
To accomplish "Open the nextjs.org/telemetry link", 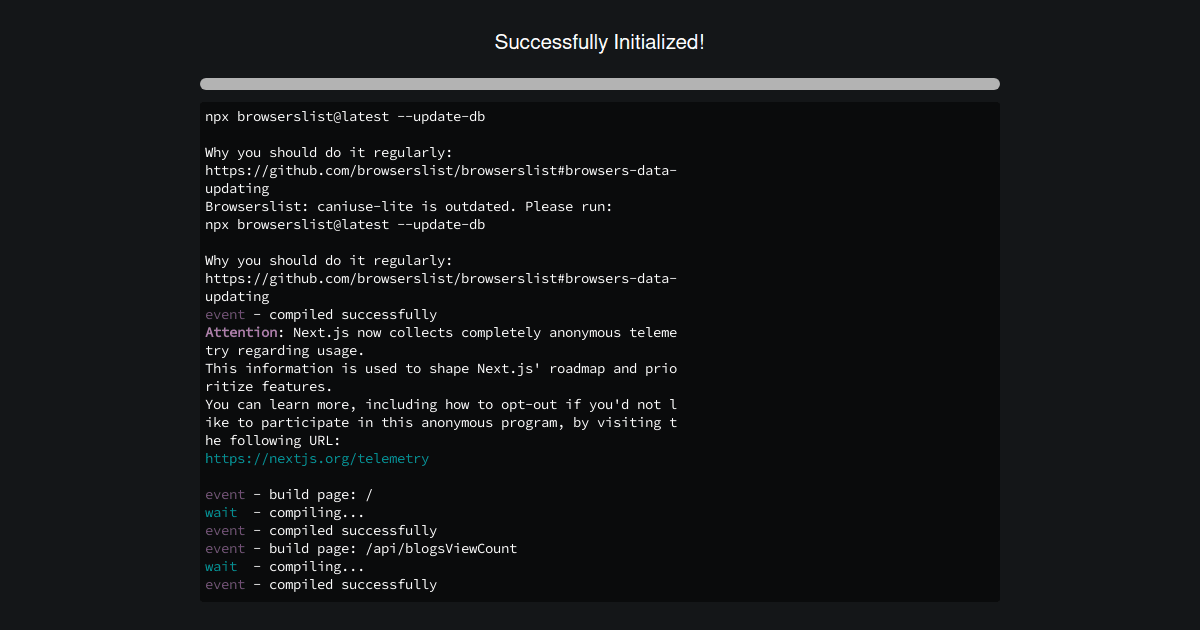I will point(316,458).
